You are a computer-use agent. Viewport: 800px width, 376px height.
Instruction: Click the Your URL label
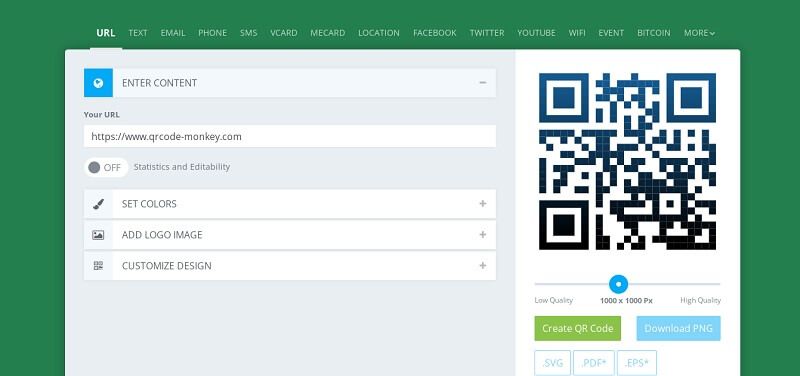click(x=102, y=115)
